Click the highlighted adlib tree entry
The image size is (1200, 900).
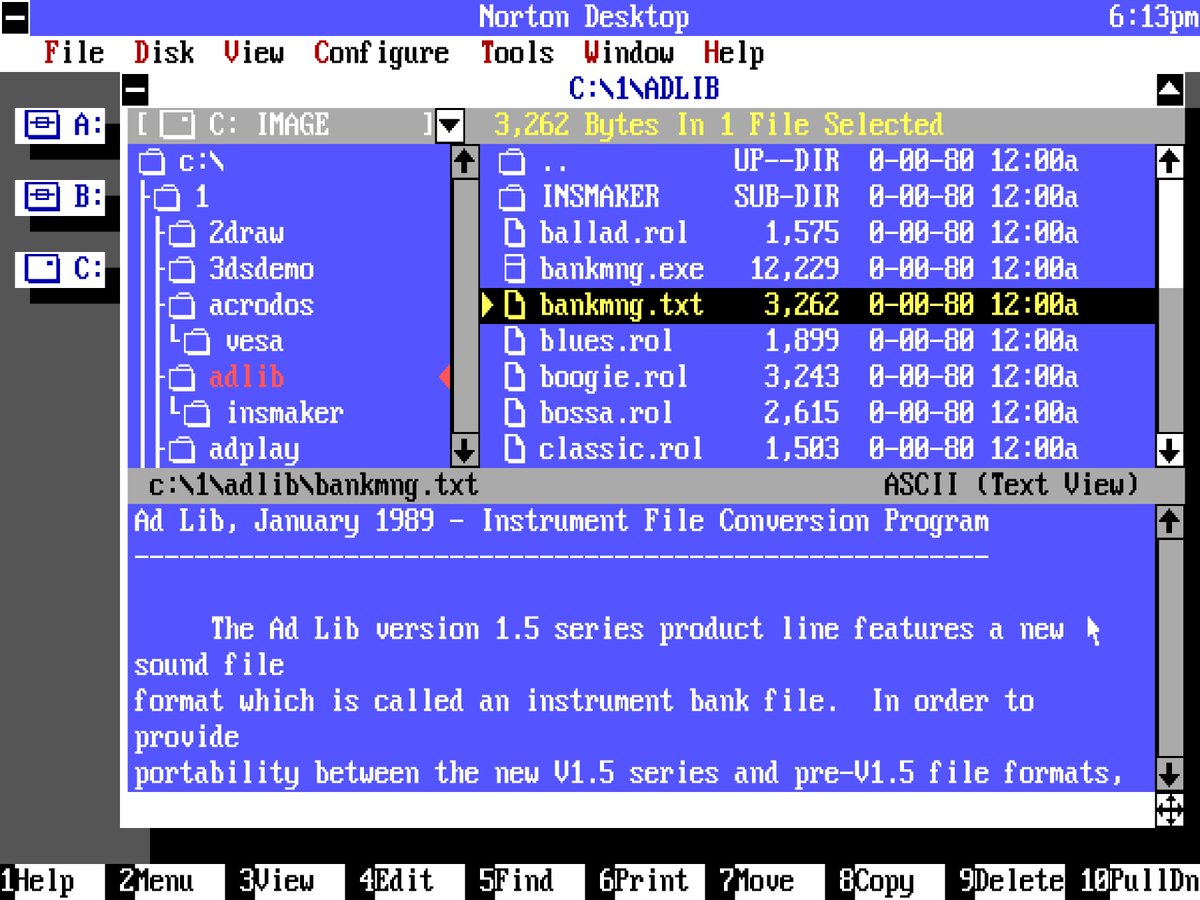pos(246,377)
